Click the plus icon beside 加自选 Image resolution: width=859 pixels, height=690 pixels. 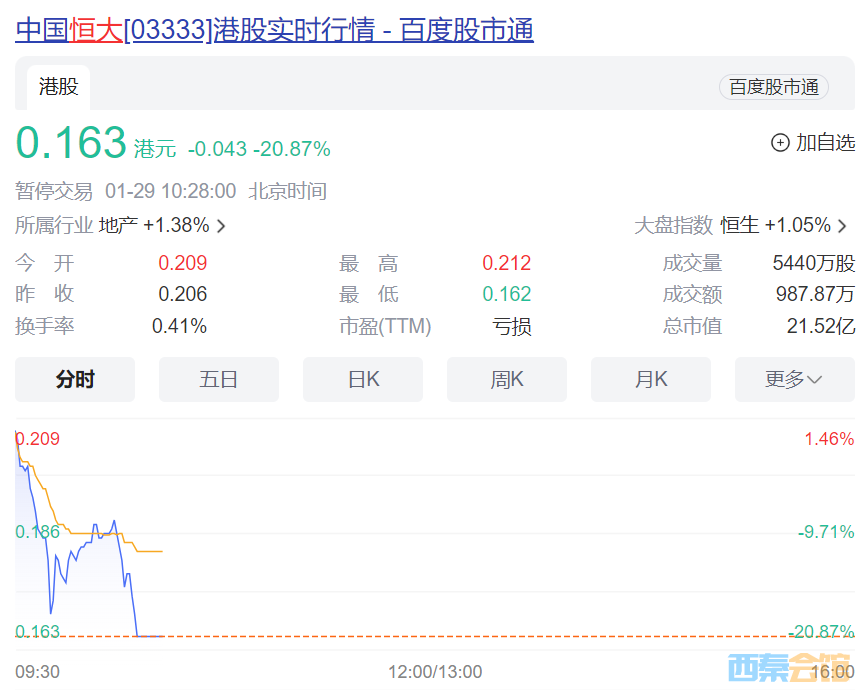pyautogui.click(x=780, y=143)
